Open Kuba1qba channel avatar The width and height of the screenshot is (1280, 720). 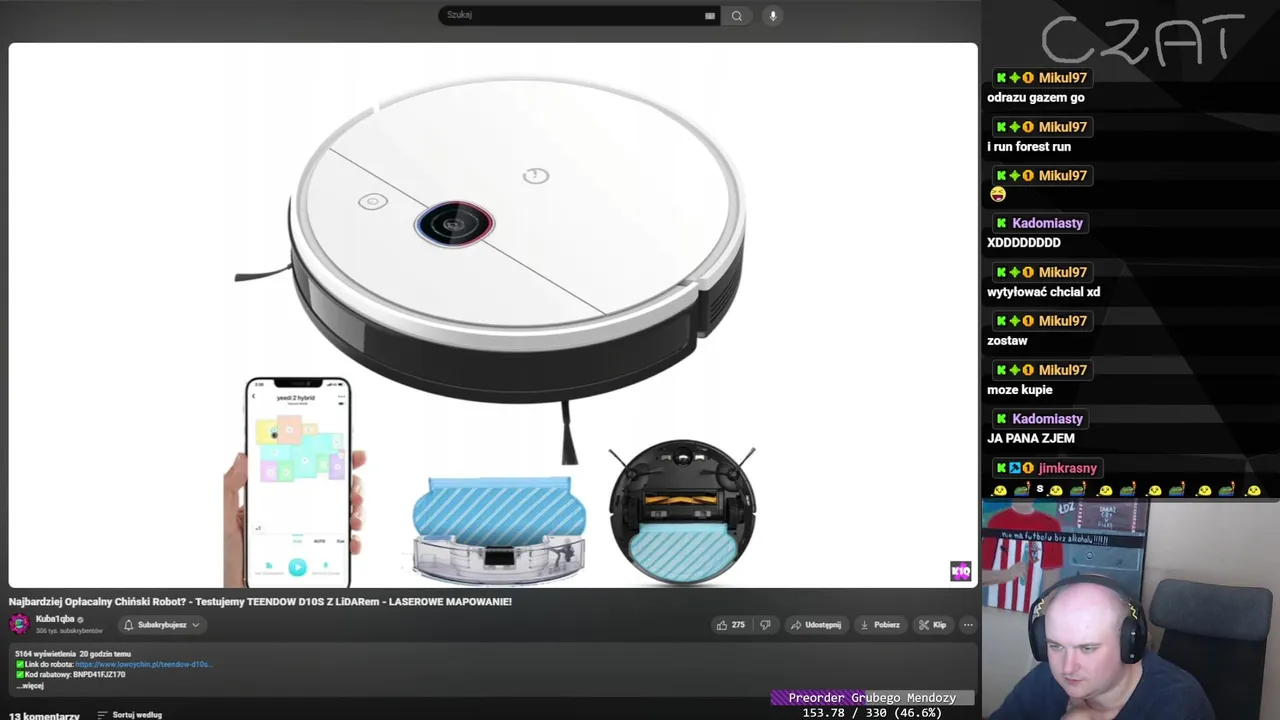pyautogui.click(x=19, y=624)
